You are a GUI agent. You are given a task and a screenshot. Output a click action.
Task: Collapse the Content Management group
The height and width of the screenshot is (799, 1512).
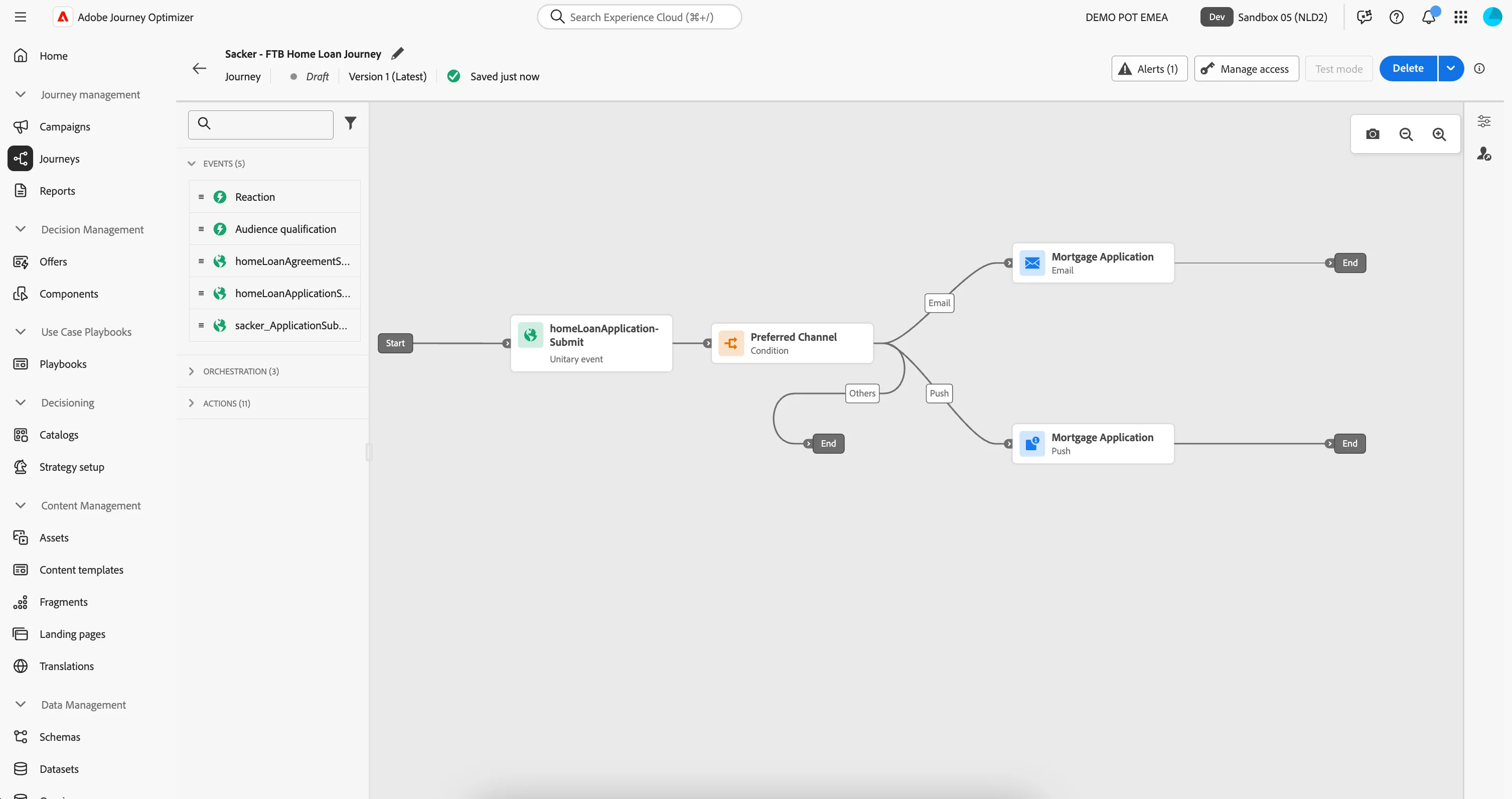[x=21, y=505]
